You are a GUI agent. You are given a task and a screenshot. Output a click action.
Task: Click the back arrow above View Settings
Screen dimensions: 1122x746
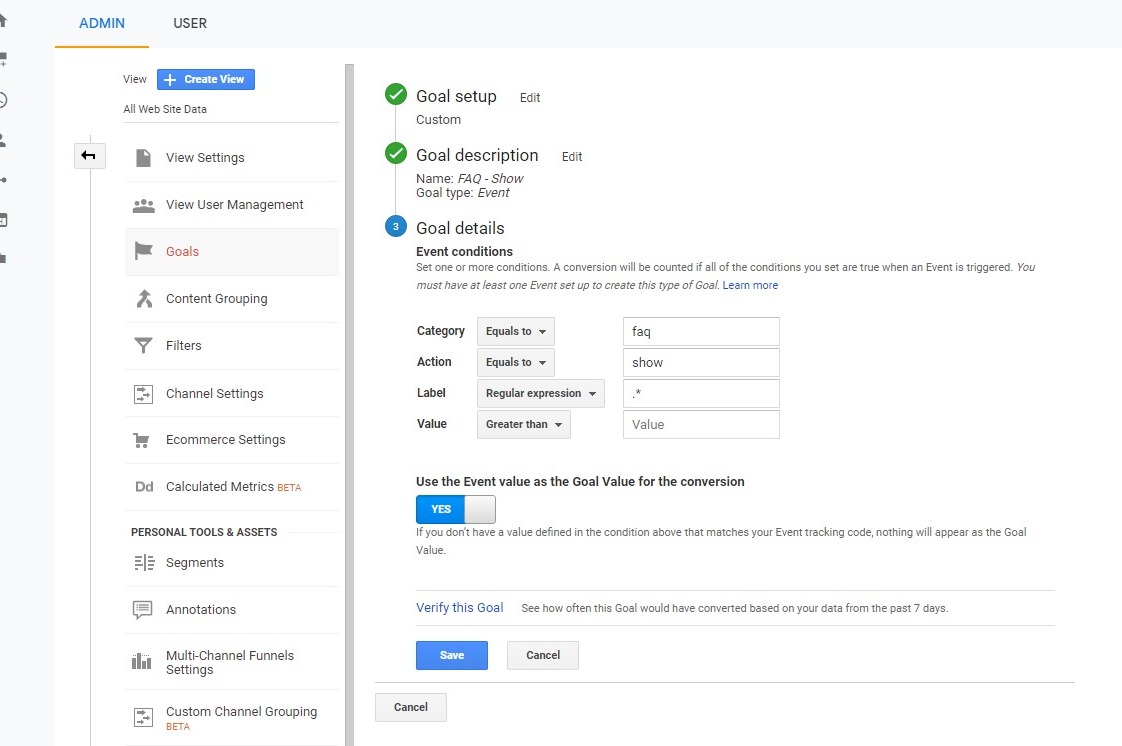(89, 156)
